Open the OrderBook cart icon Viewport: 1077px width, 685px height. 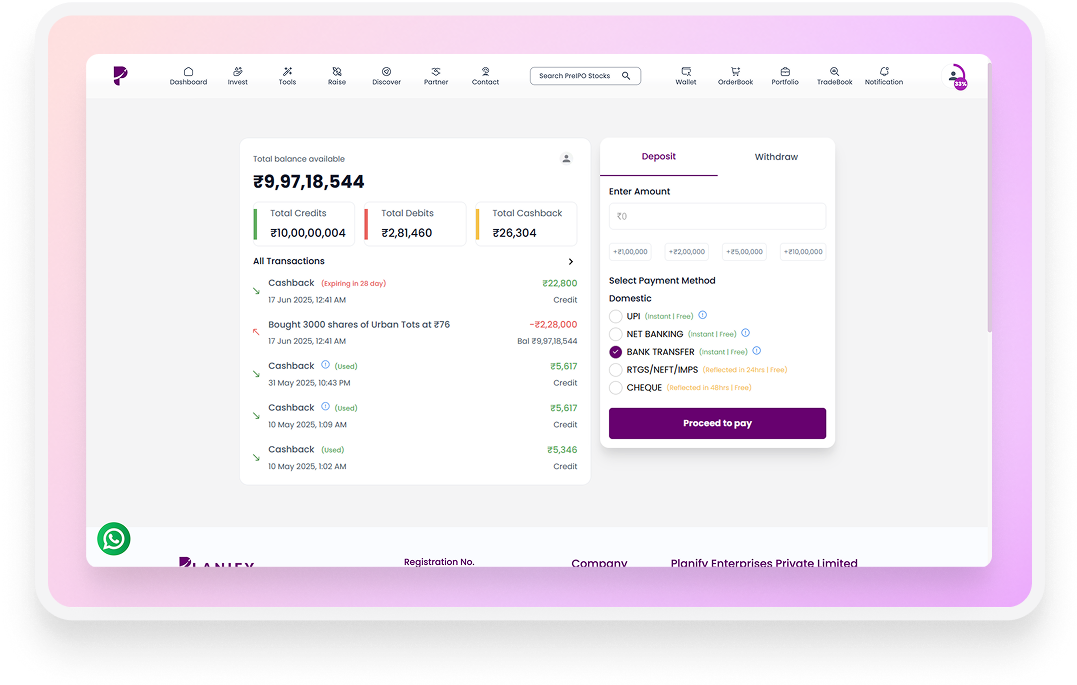click(x=736, y=71)
